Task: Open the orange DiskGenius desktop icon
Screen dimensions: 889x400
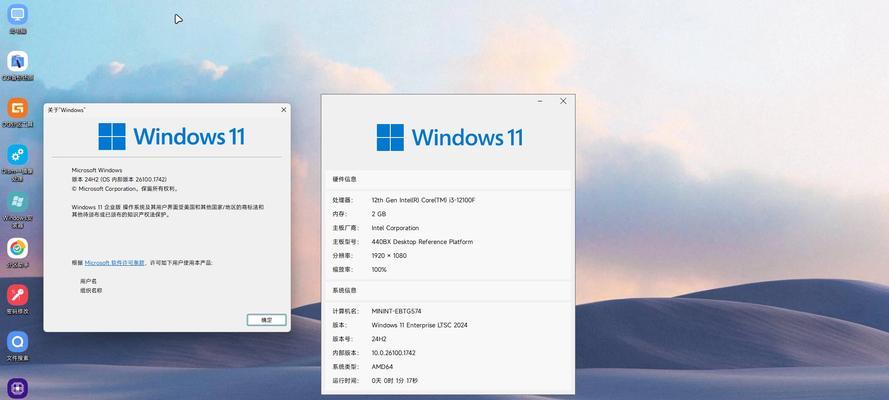Action: click(18, 108)
